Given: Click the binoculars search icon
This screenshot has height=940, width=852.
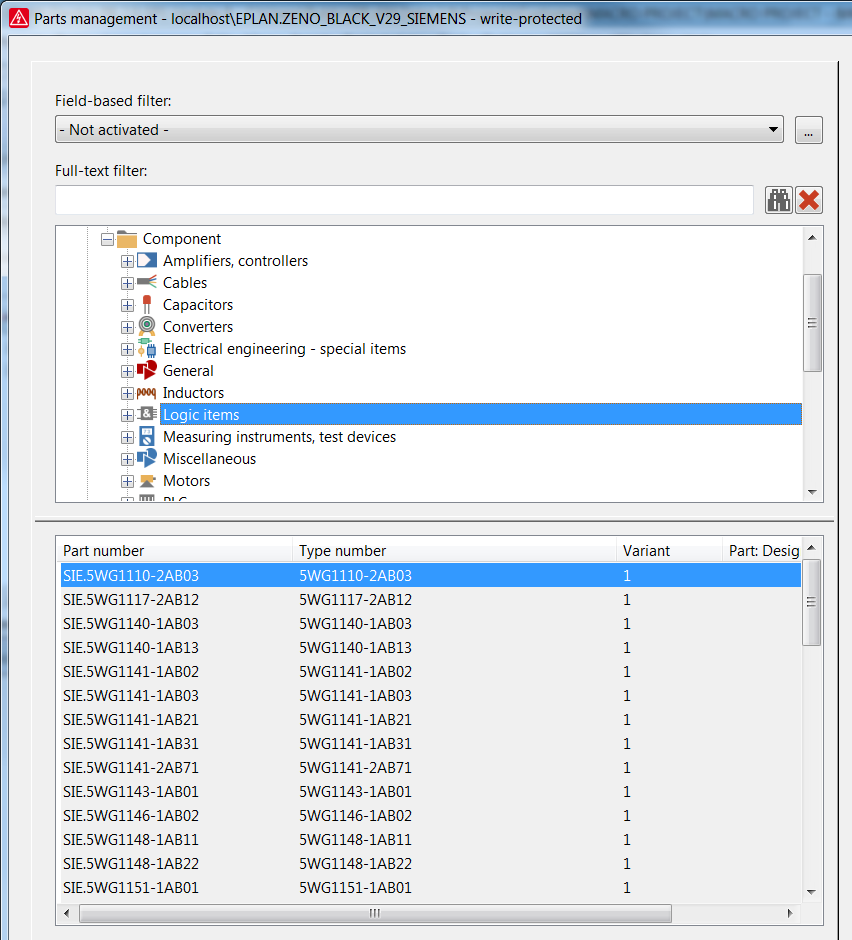Looking at the screenshot, I should tap(779, 200).
